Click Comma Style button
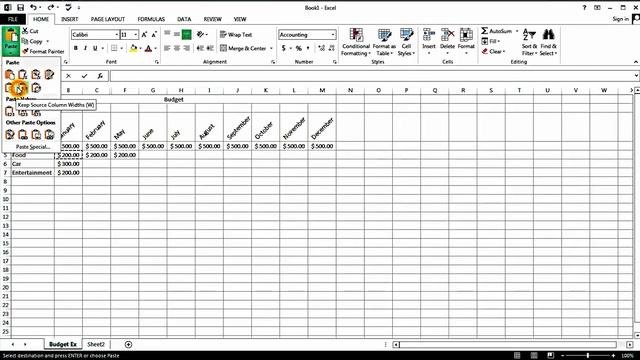 click(308, 48)
